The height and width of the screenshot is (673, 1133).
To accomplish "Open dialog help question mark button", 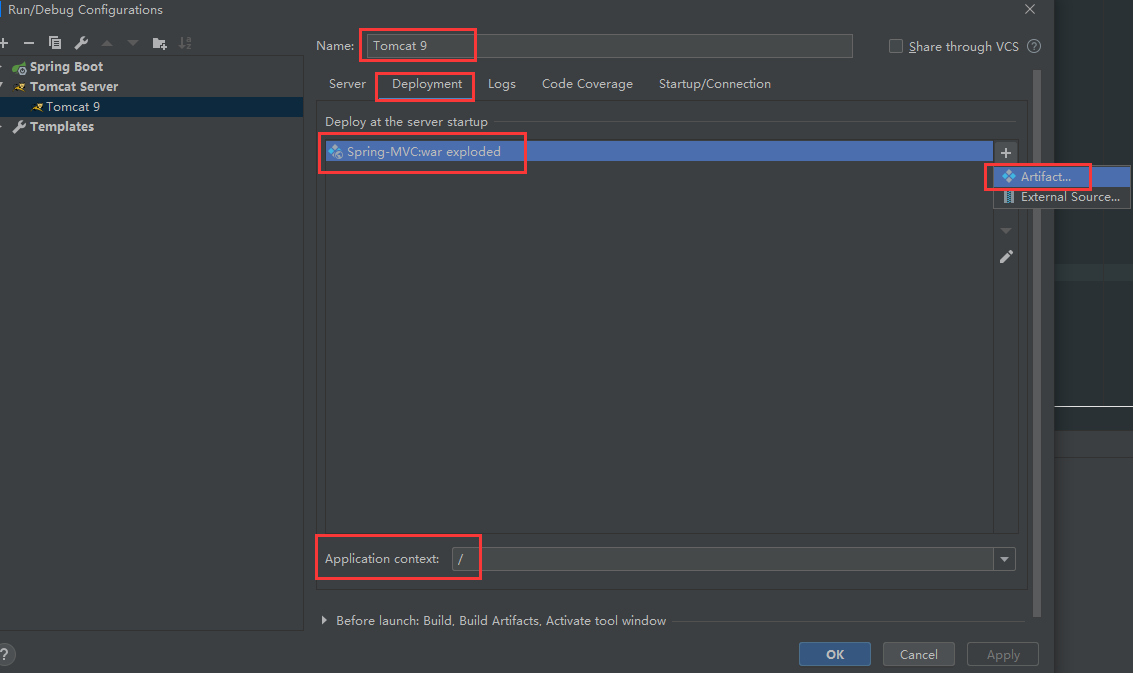I will (x=5, y=654).
